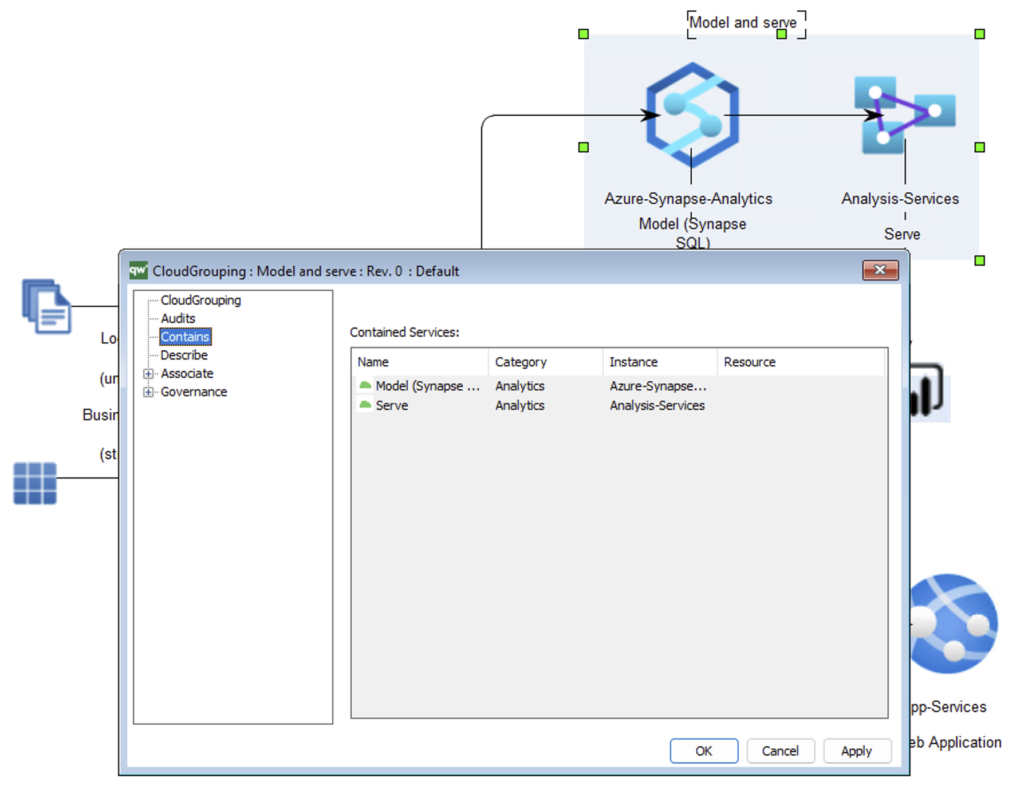
Task: Click the green cloud icon beside Model (Synapse
Action: point(365,385)
